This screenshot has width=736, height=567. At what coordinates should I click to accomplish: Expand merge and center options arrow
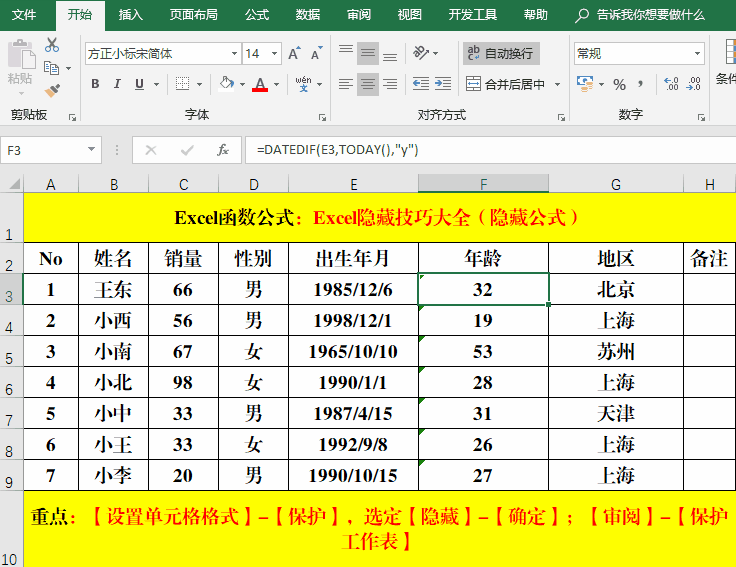click(x=558, y=84)
